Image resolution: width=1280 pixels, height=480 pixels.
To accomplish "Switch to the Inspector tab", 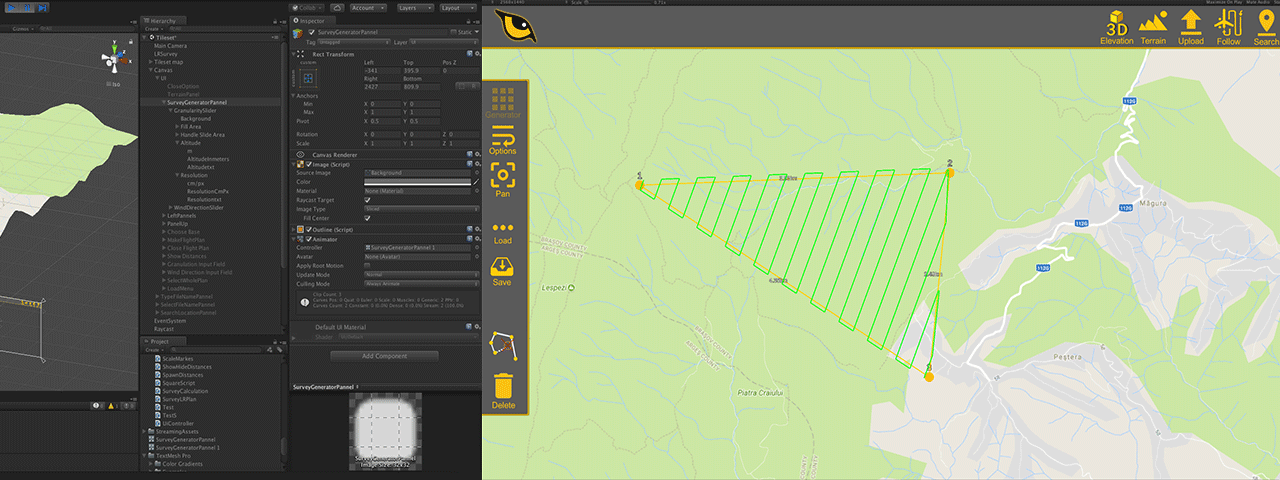I will coord(312,20).
